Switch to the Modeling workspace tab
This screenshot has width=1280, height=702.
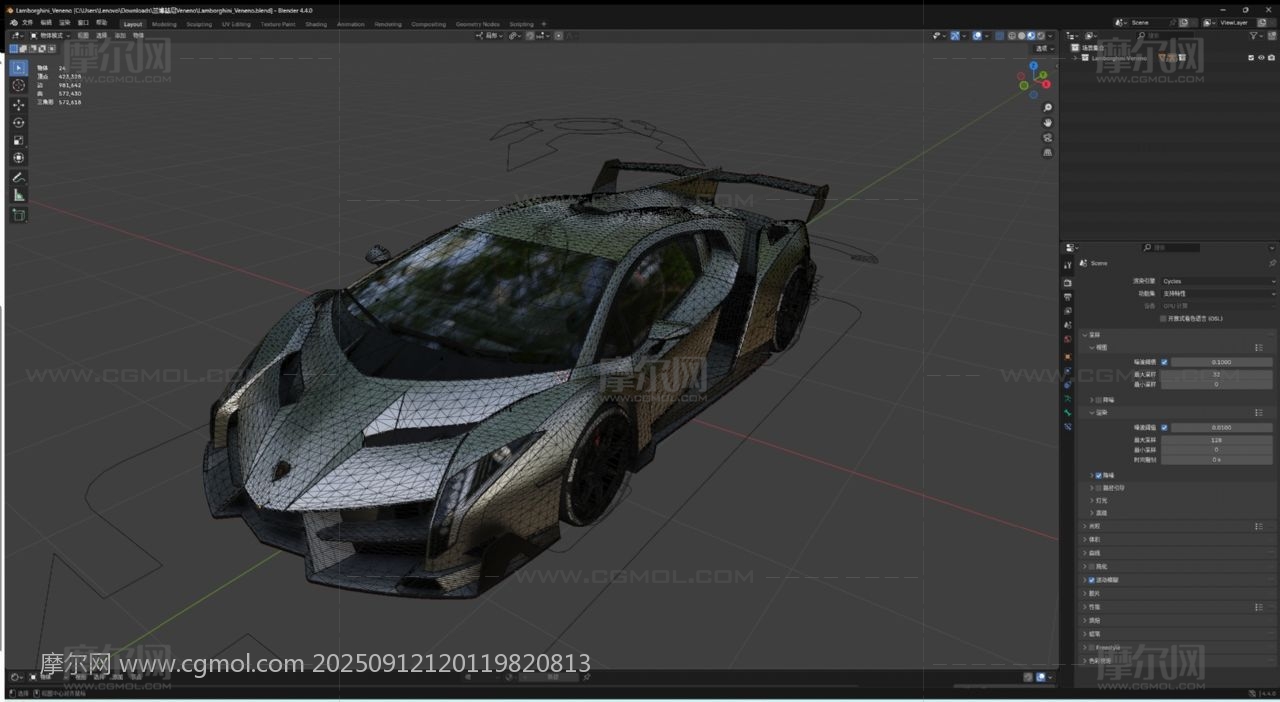coord(164,24)
